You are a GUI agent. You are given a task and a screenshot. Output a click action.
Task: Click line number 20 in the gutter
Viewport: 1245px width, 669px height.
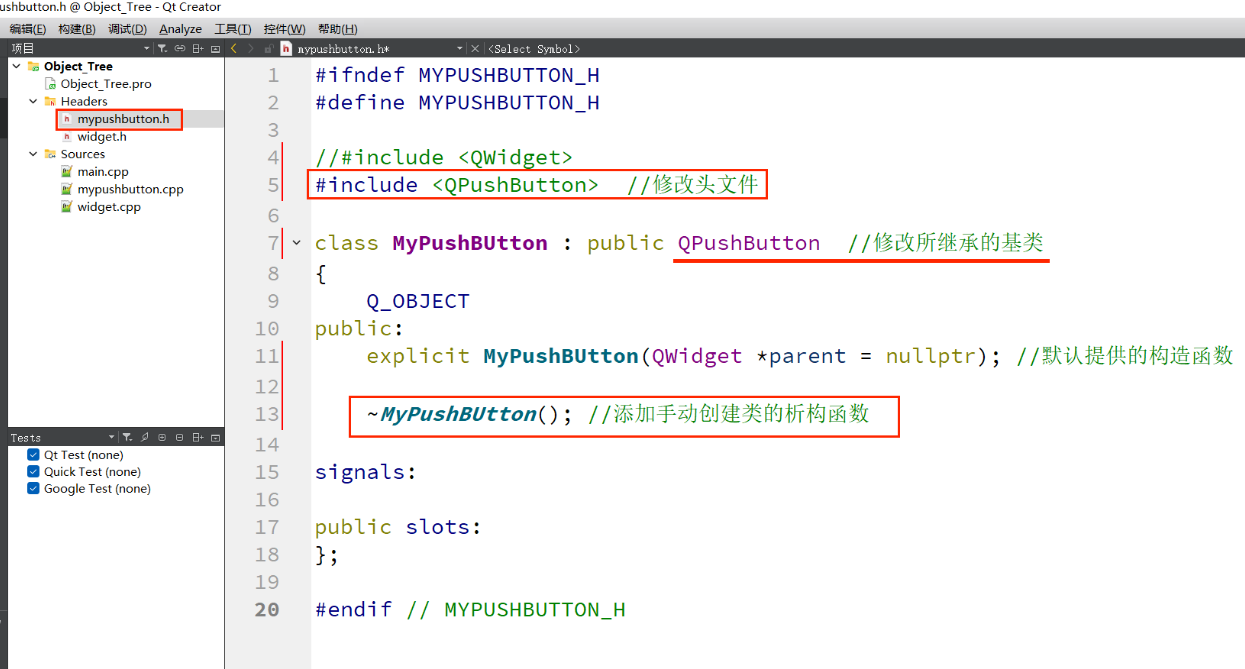click(x=267, y=609)
